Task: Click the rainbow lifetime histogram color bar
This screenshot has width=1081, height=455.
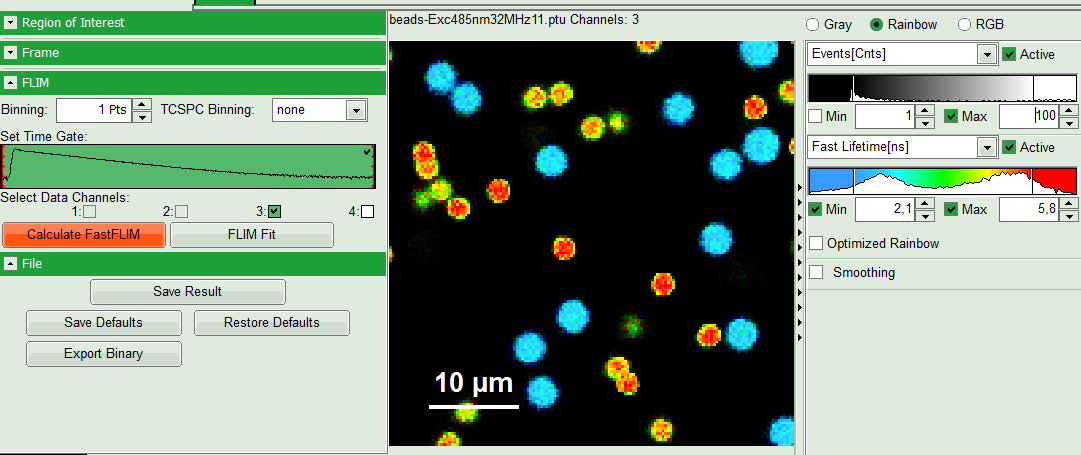Action: [942, 181]
